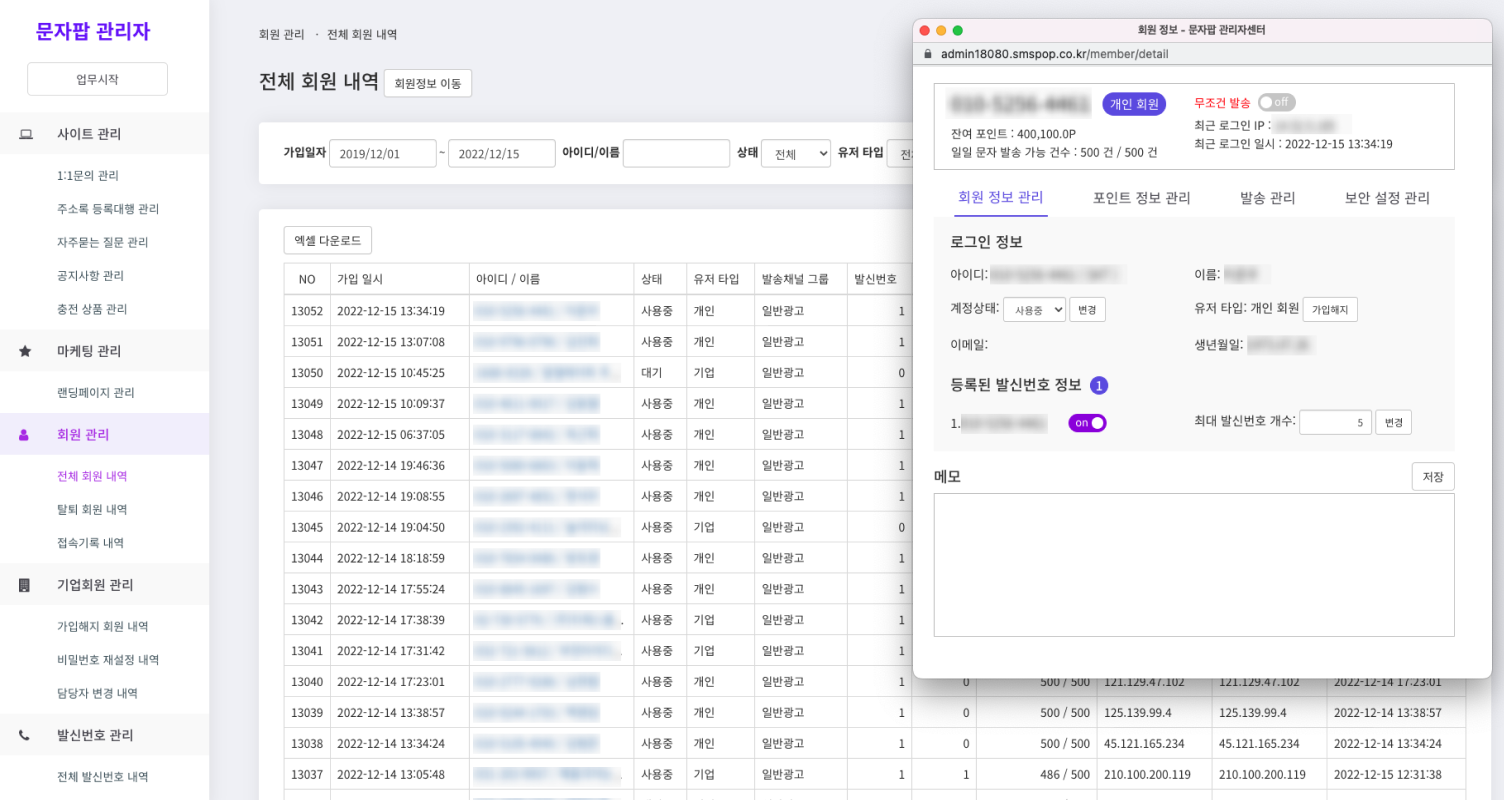The image size is (1504, 800).
Task: Click the end date field 2022/12/15
Action: click(502, 153)
